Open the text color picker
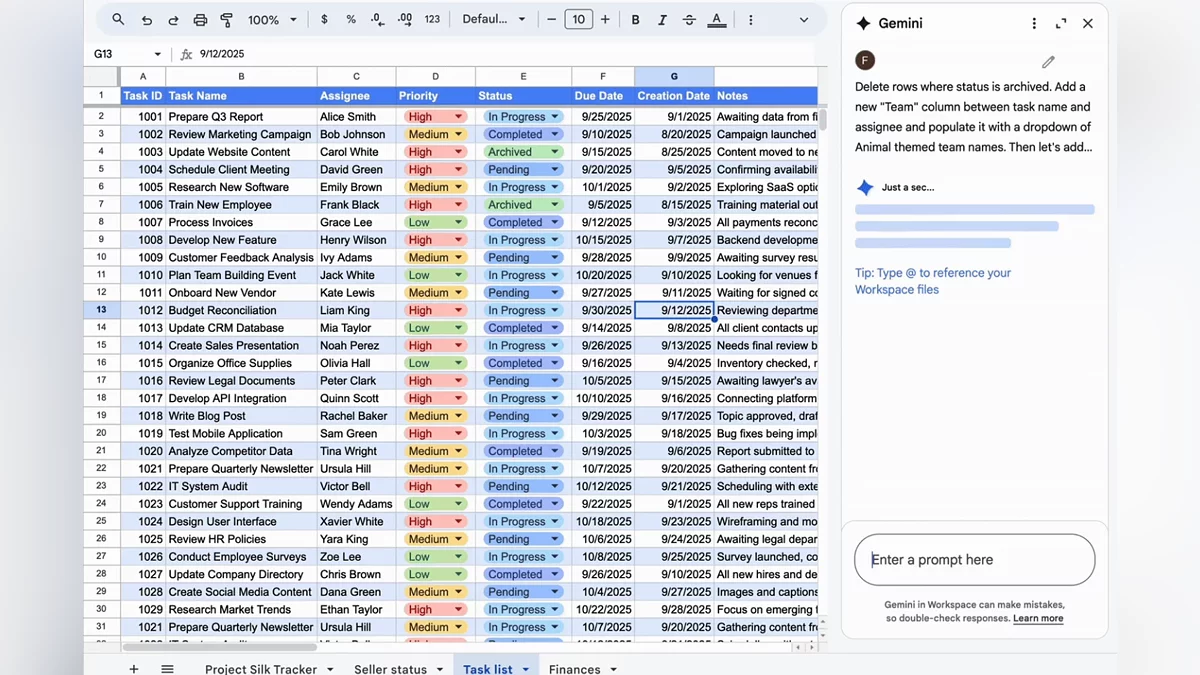Image resolution: width=1200 pixels, height=675 pixels. point(716,20)
